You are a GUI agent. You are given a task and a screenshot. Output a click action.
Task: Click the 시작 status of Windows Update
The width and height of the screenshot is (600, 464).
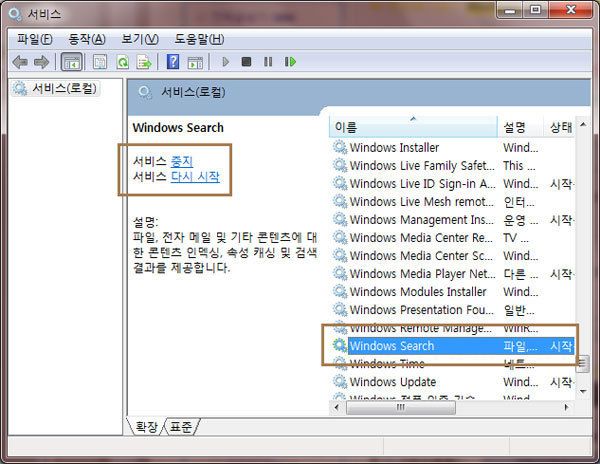561,382
